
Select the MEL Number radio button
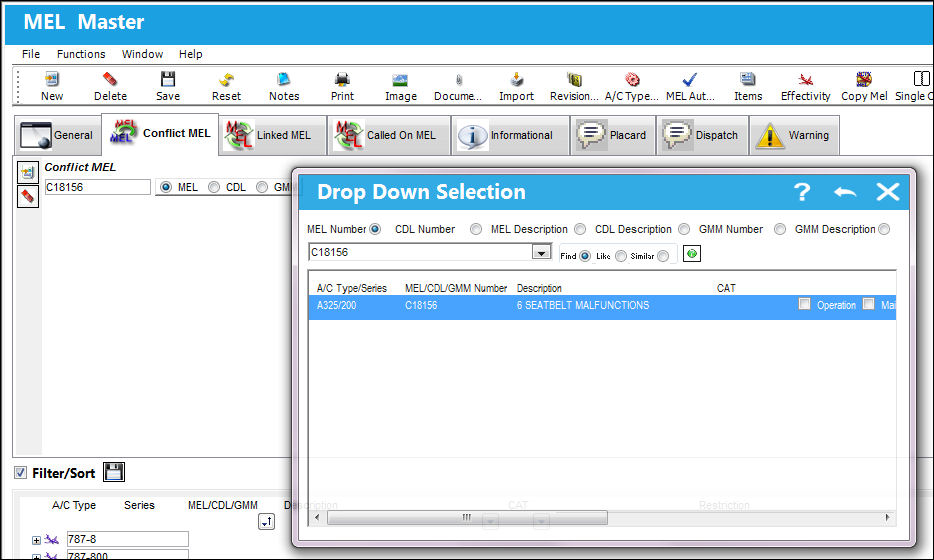coord(375,229)
